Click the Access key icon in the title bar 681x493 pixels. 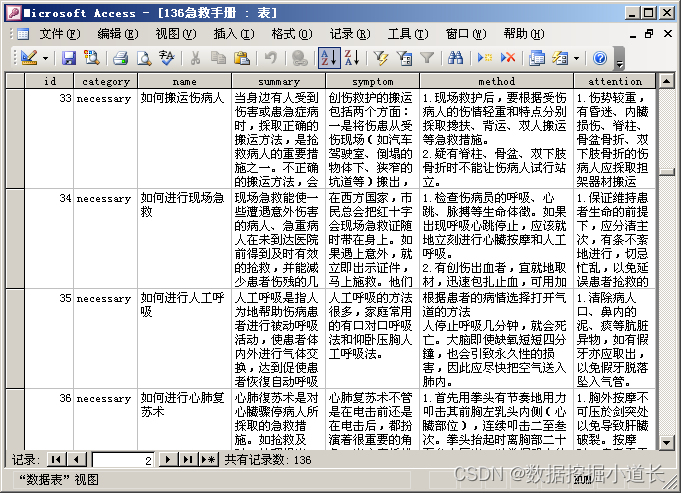(x=13, y=13)
